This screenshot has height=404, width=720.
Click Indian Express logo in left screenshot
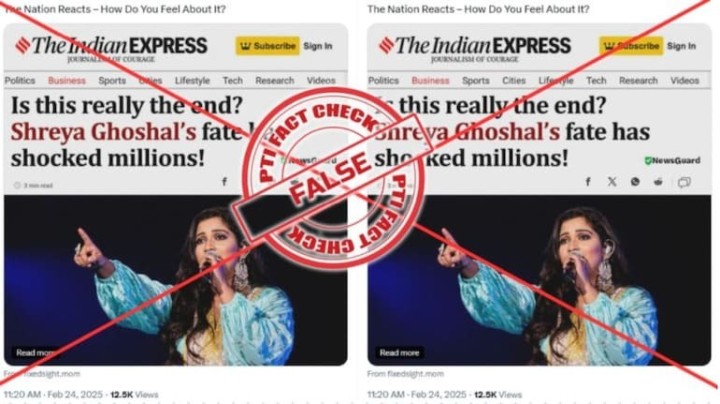point(111,46)
